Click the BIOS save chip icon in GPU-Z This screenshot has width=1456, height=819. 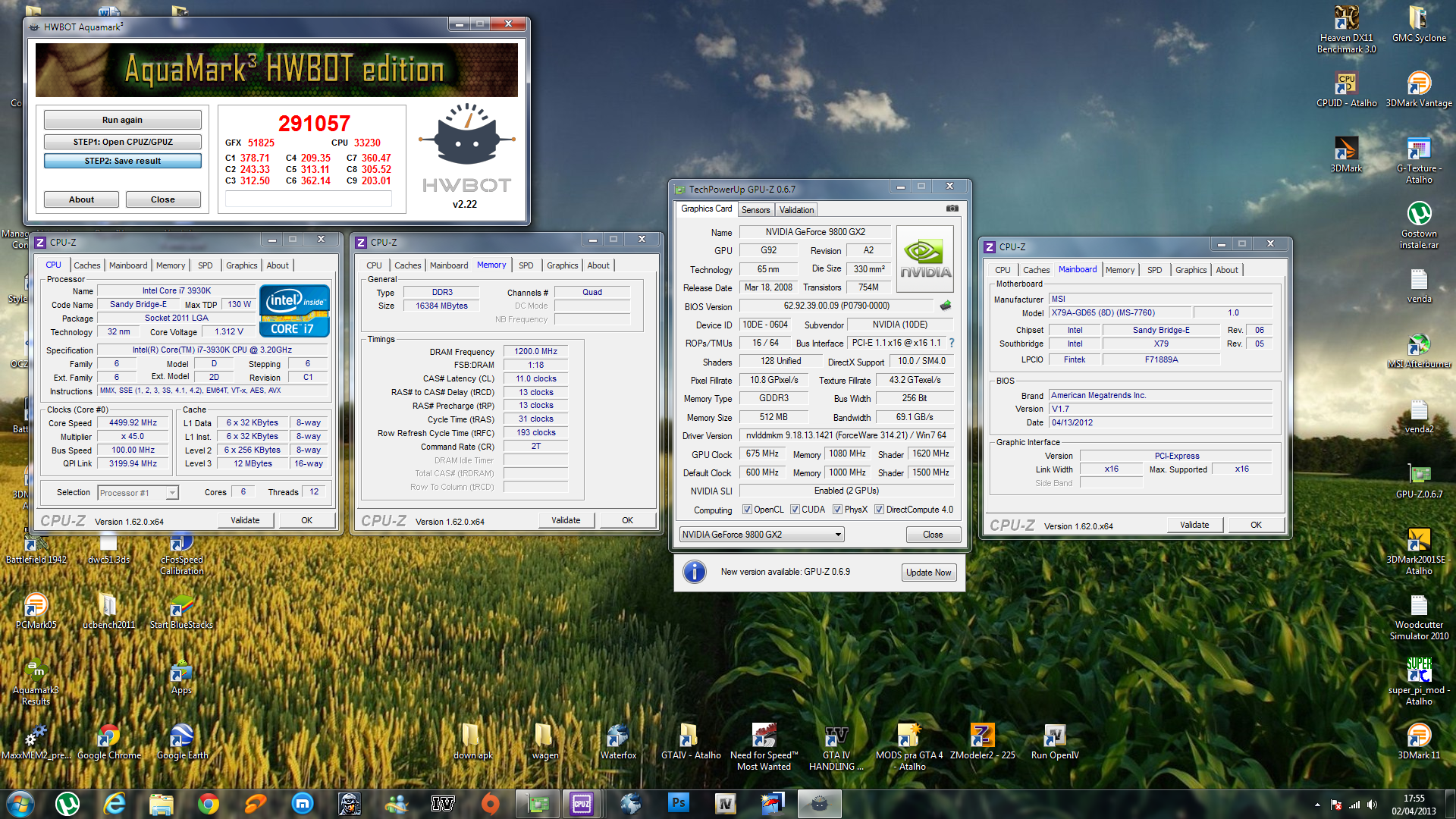click(x=946, y=306)
